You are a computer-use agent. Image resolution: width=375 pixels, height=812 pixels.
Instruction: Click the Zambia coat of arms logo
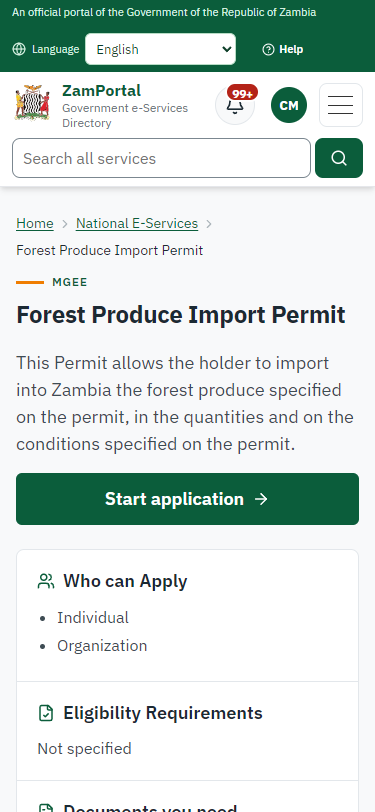(x=32, y=103)
